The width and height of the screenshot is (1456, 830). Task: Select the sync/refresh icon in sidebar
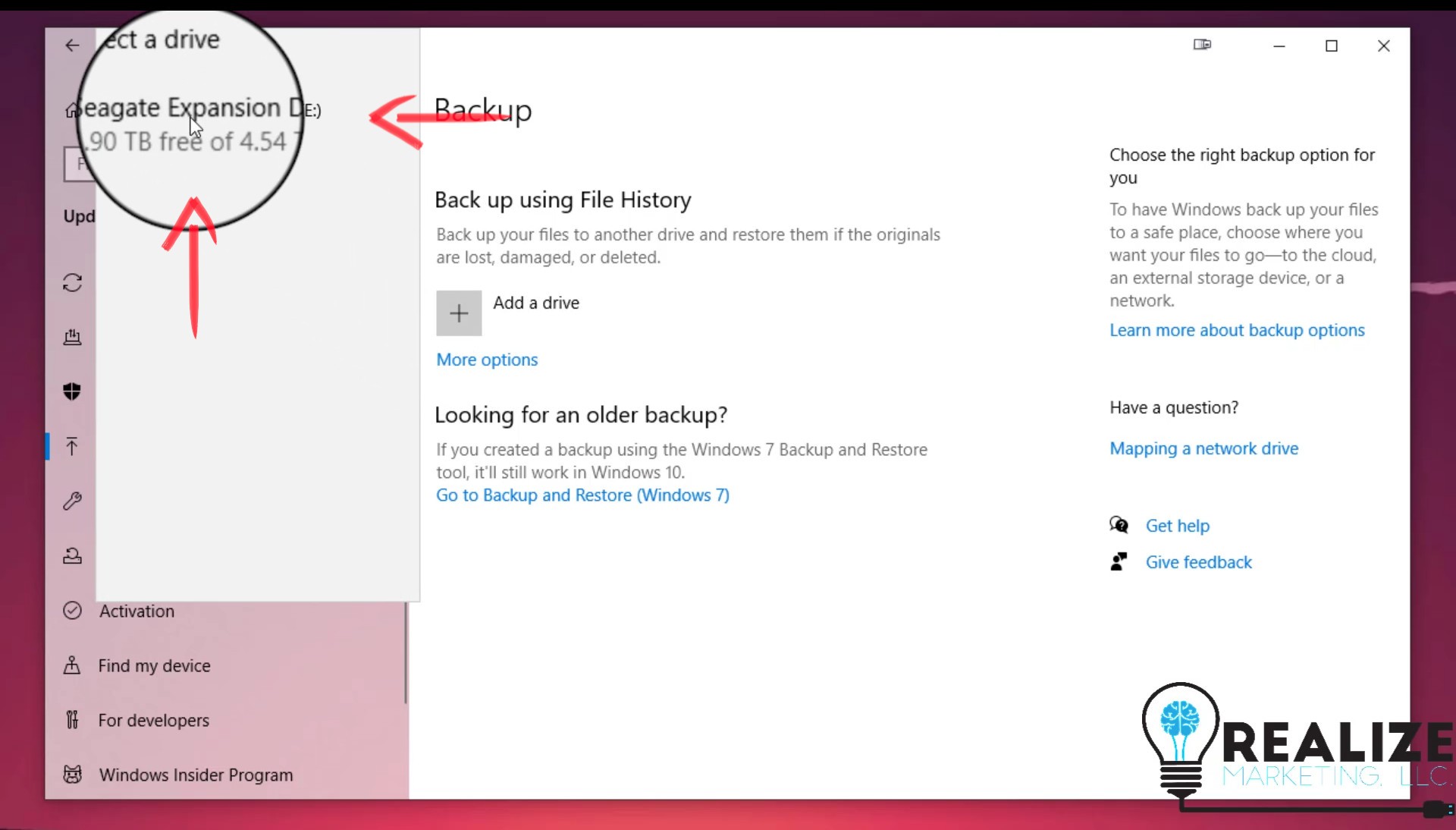pyautogui.click(x=71, y=282)
